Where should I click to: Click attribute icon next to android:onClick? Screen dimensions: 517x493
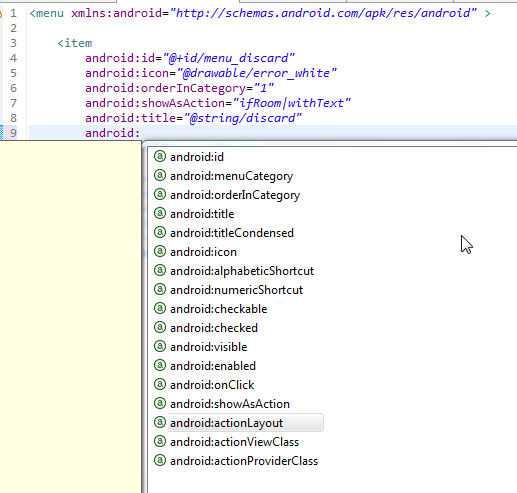coord(160,384)
